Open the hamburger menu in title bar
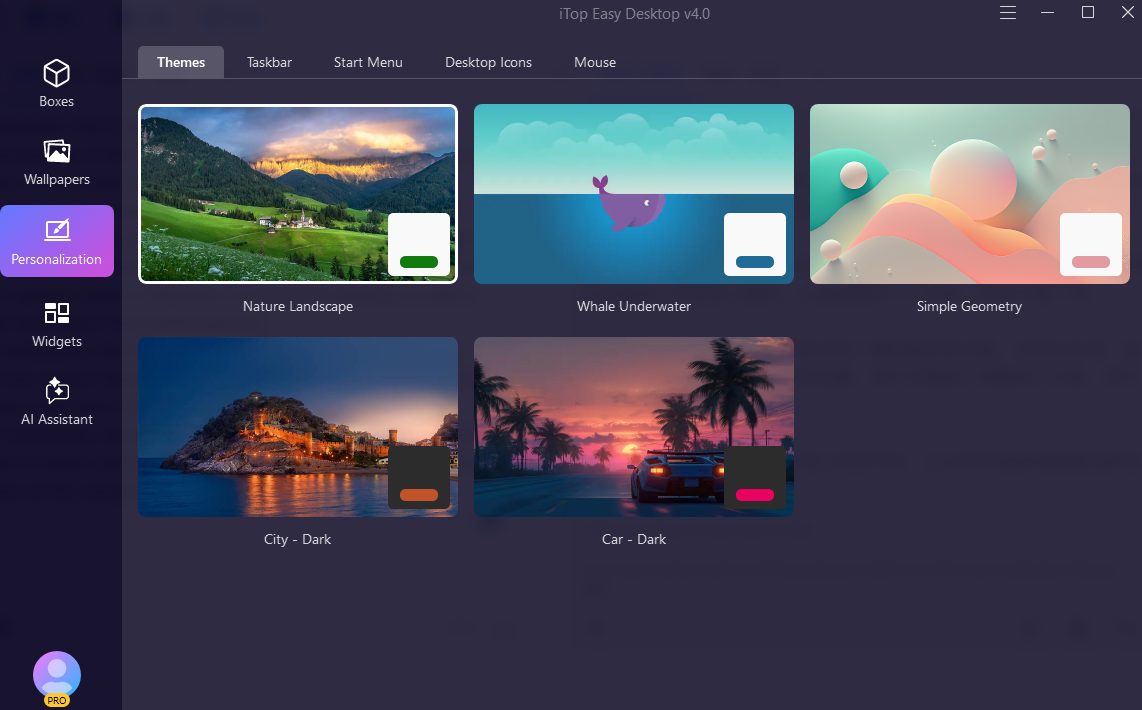Viewport: 1142px width, 710px height. pyautogui.click(x=1008, y=13)
